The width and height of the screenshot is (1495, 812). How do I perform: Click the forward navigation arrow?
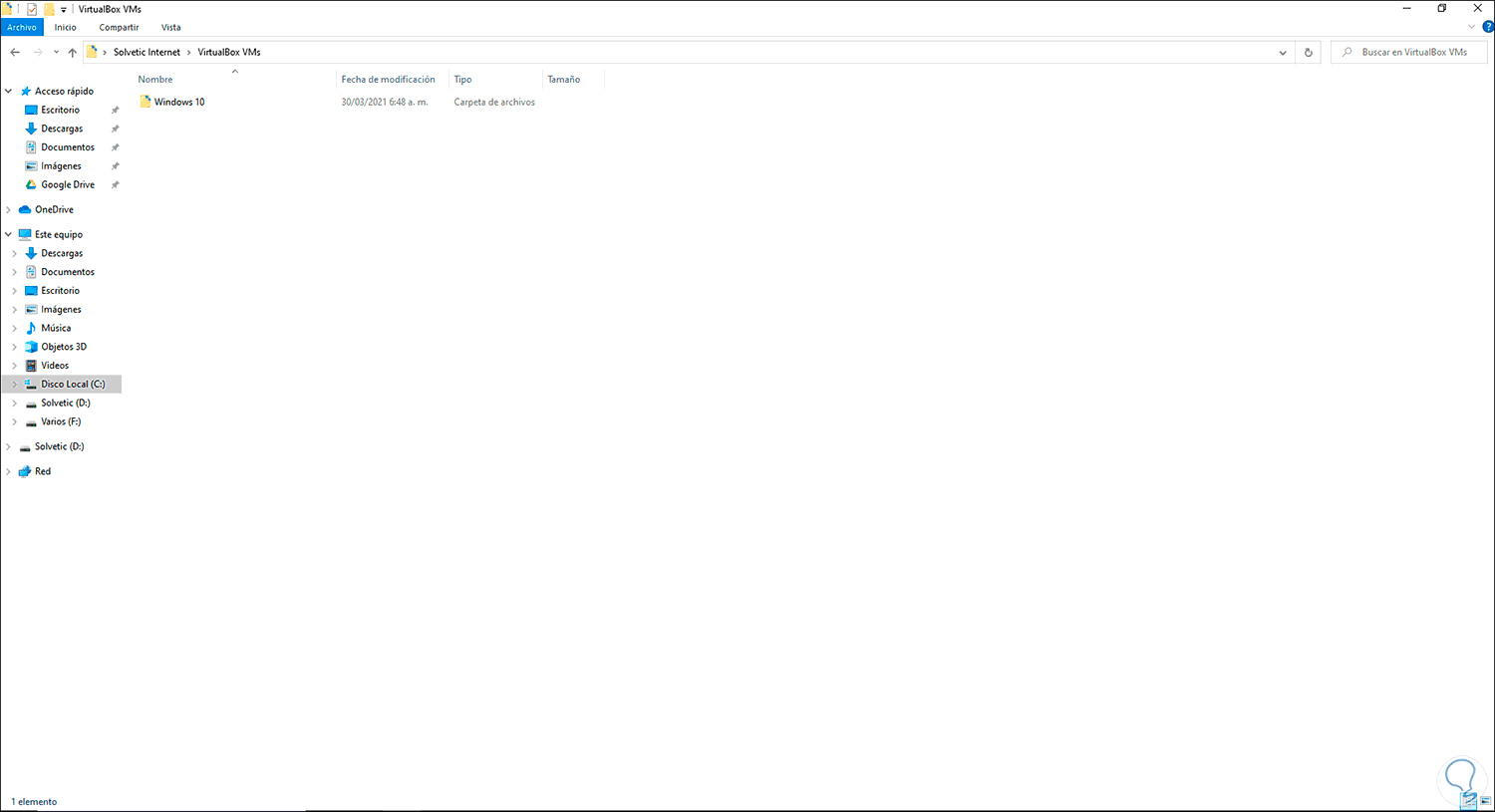click(x=38, y=52)
